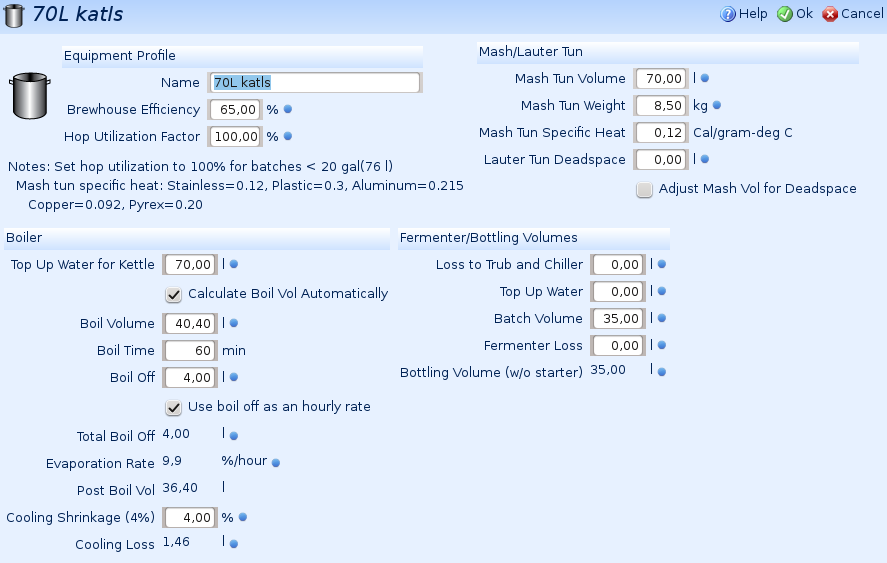Image resolution: width=887 pixels, height=563 pixels.
Task: Click the red Cancel icon
Action: (x=830, y=14)
